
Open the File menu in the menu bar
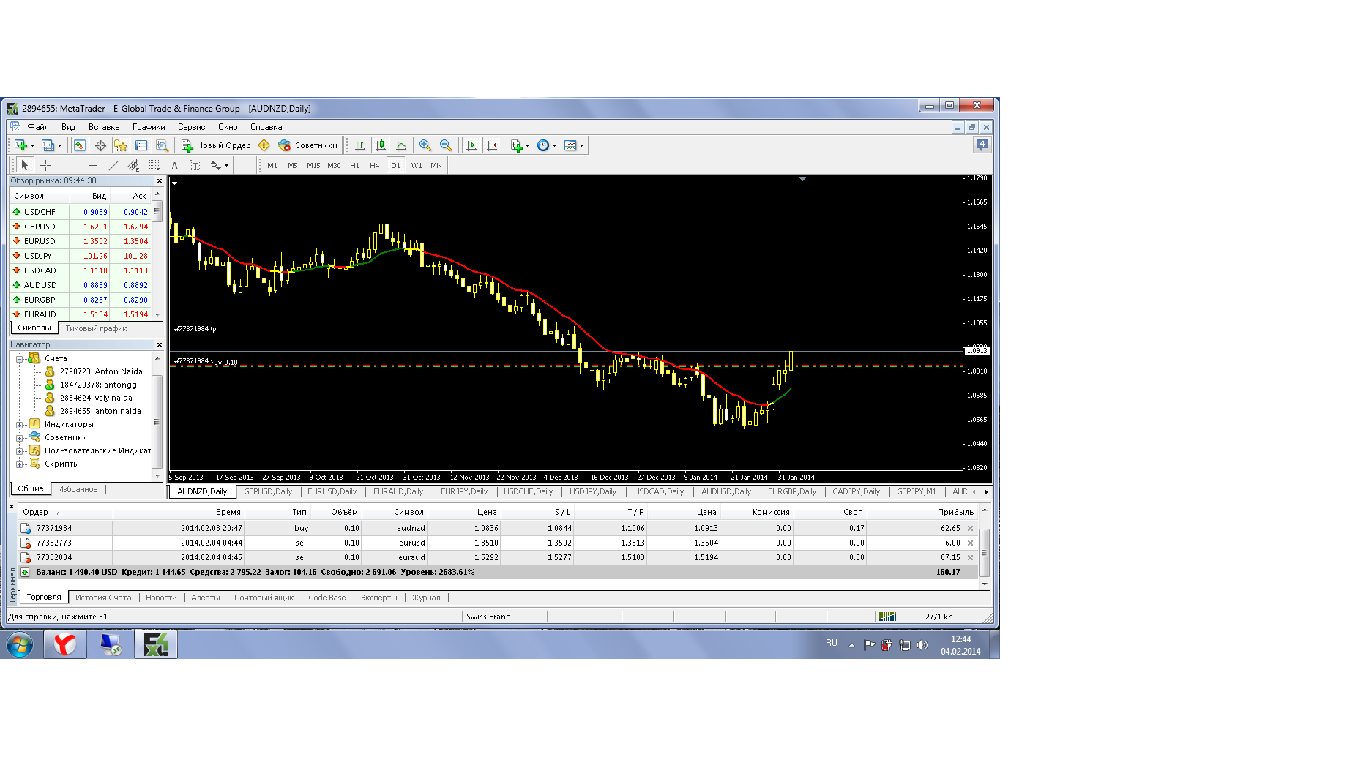[38, 127]
